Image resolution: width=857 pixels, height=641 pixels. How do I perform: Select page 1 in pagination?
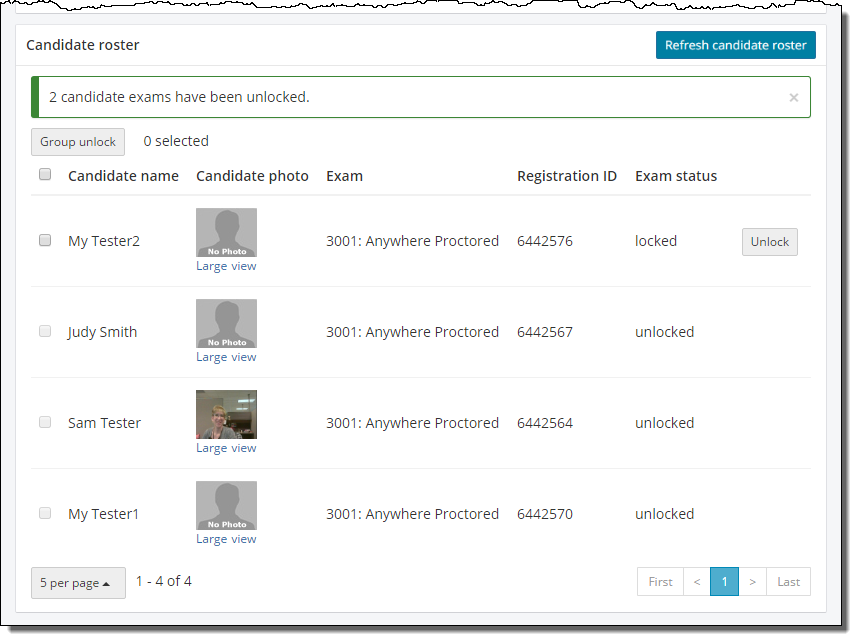point(724,582)
